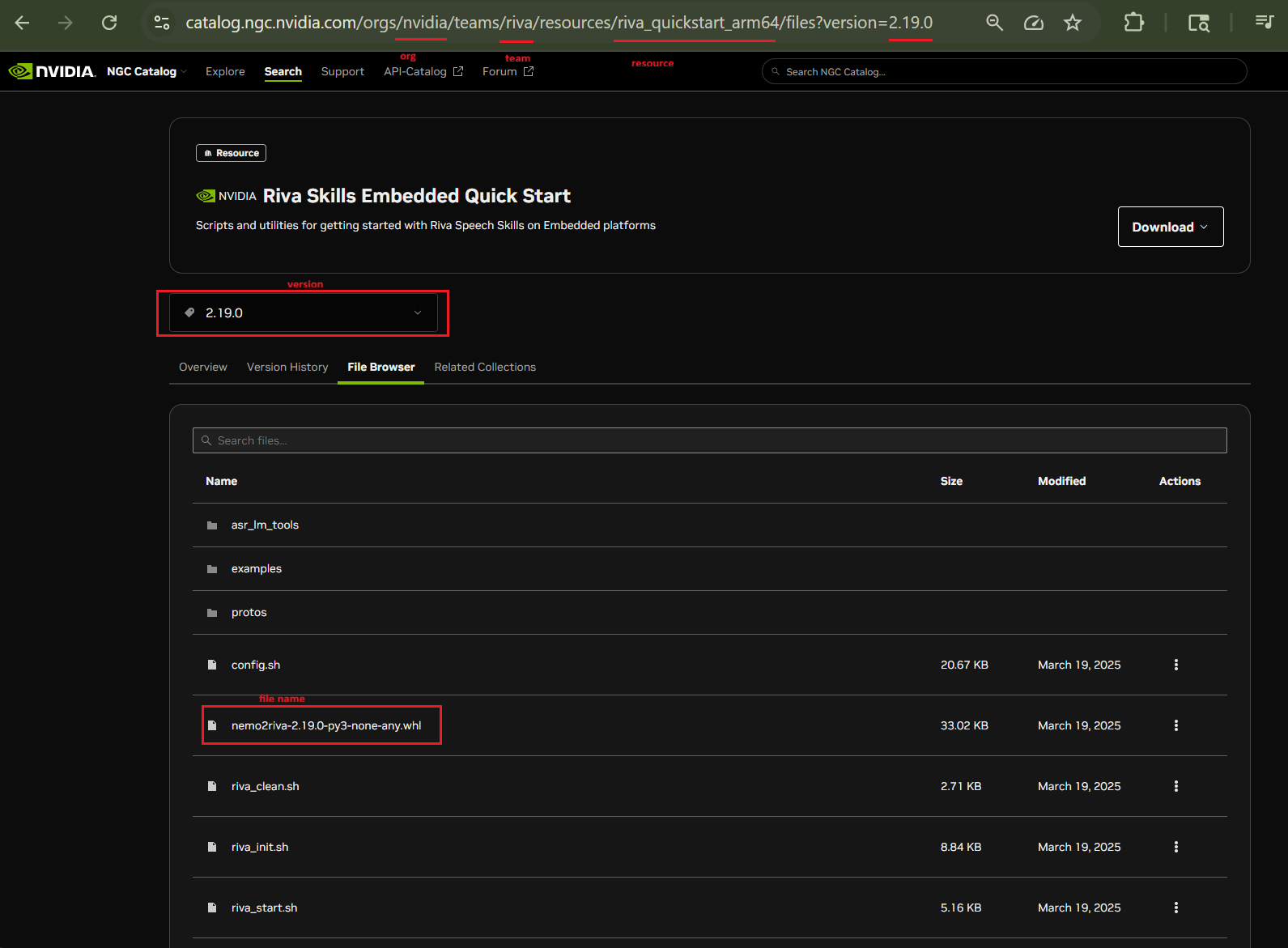Image resolution: width=1288 pixels, height=948 pixels.
Task: Click the Resource badge label
Action: click(x=231, y=153)
